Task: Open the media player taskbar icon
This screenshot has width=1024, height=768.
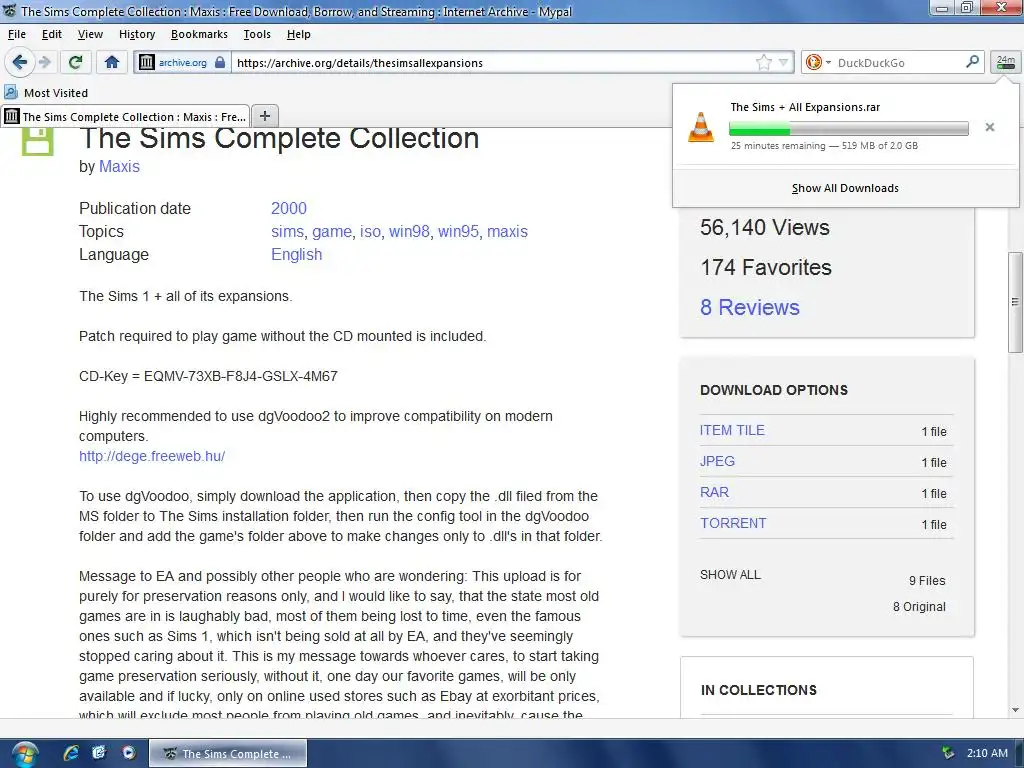Action: (129, 753)
